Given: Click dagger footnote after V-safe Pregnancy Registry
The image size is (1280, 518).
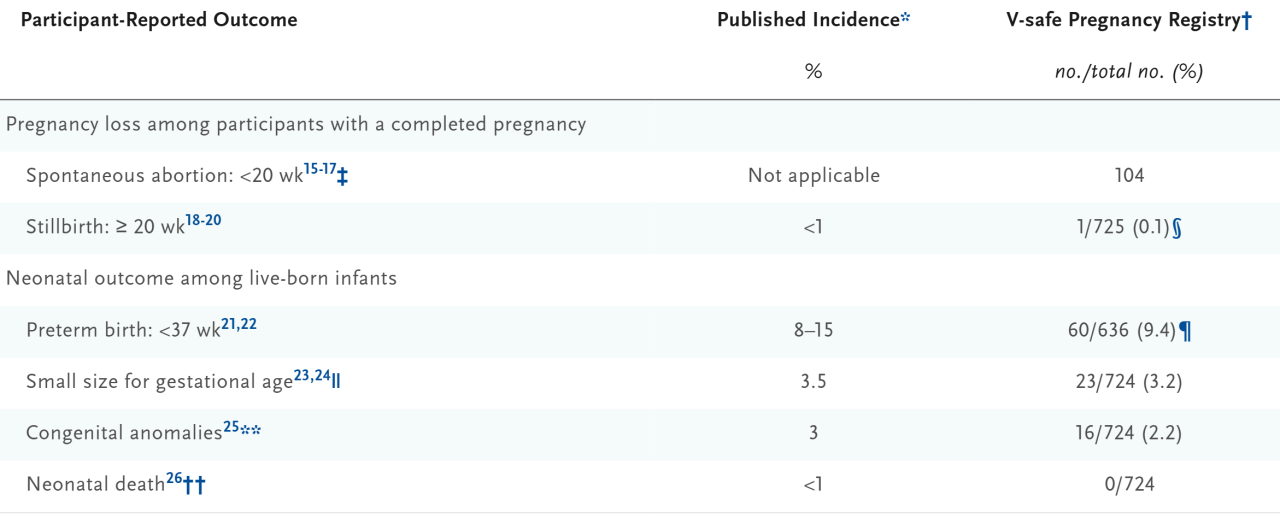Looking at the screenshot, I should [x=1246, y=21].
